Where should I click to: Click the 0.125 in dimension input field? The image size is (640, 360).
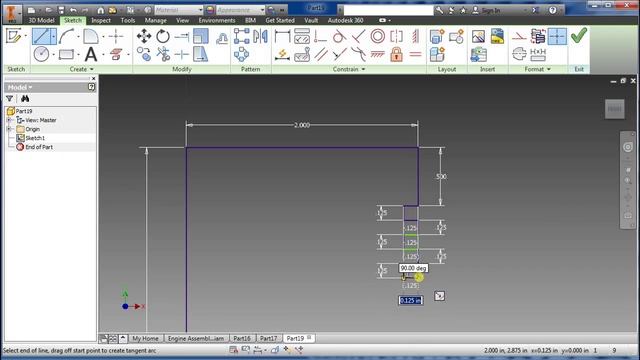pyautogui.click(x=411, y=300)
